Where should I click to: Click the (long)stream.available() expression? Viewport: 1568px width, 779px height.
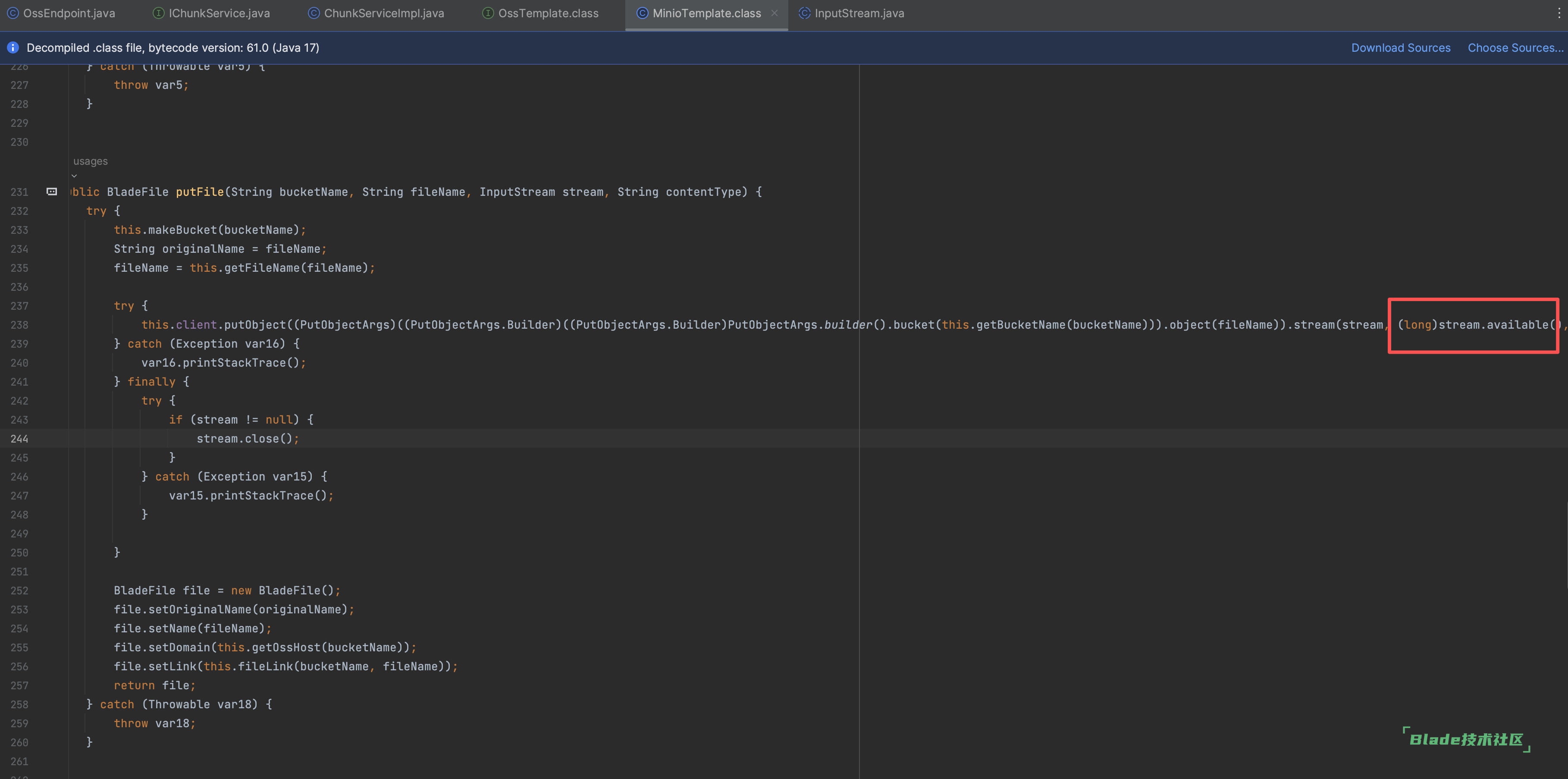1479,325
